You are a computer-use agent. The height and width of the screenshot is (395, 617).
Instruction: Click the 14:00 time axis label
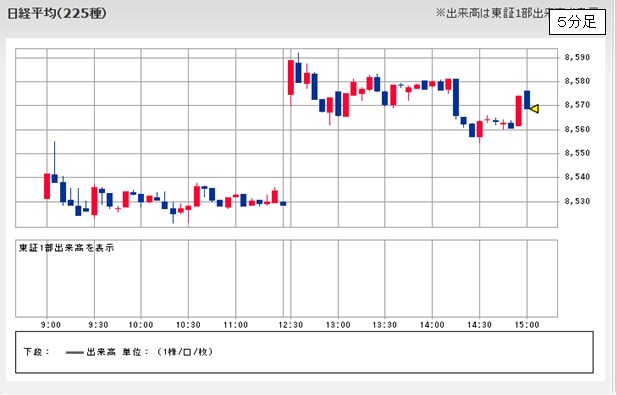[x=432, y=325]
